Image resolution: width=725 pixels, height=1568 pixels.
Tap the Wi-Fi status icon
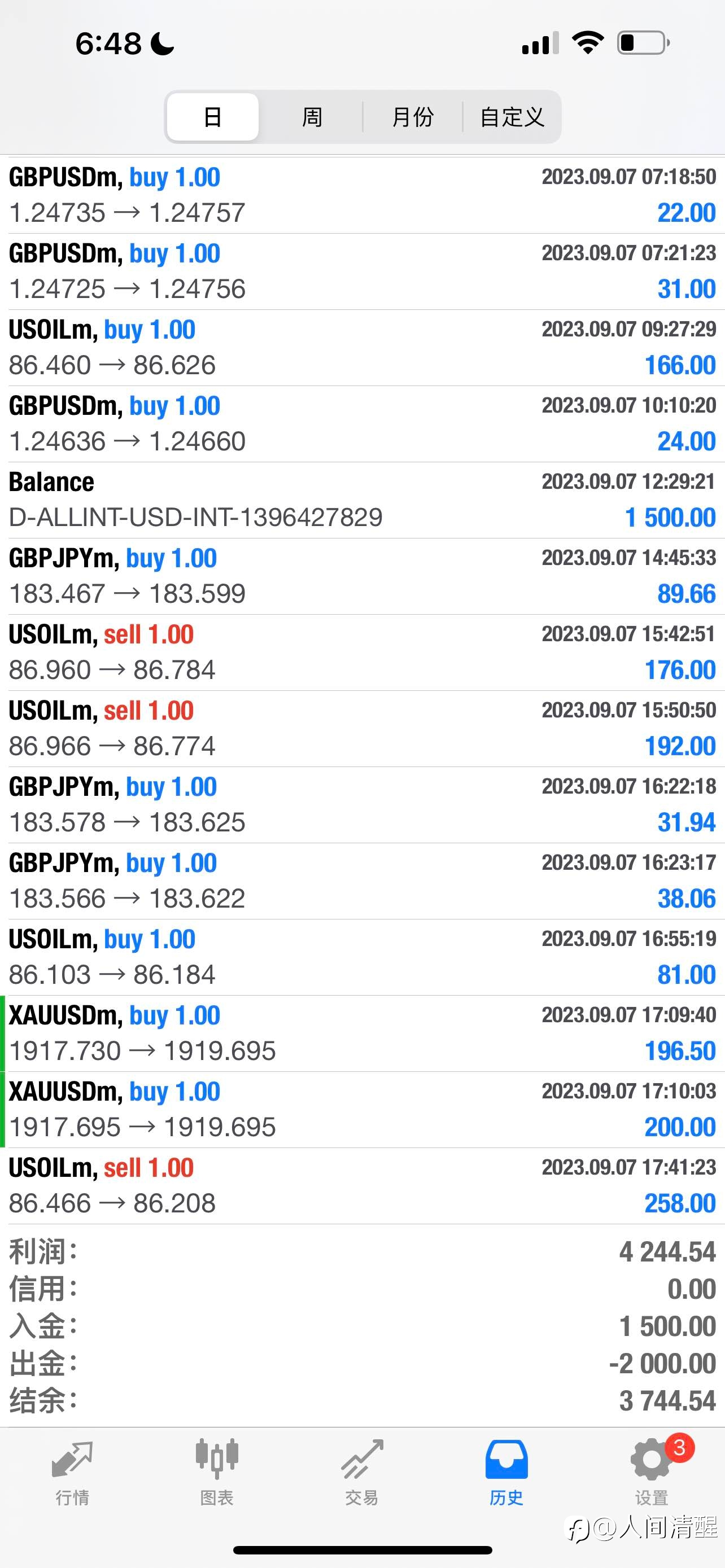pyautogui.click(x=587, y=43)
